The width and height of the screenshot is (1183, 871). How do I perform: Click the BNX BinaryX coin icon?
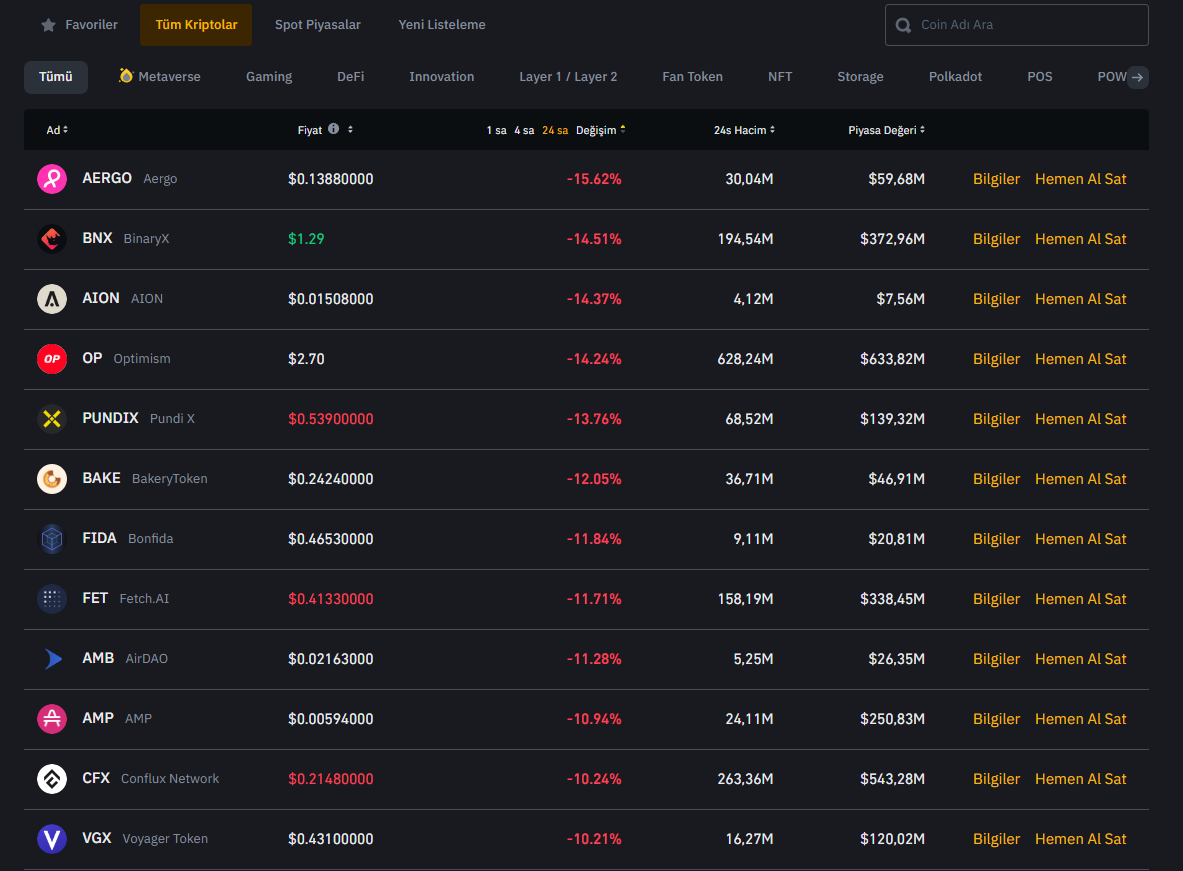[x=51, y=239]
